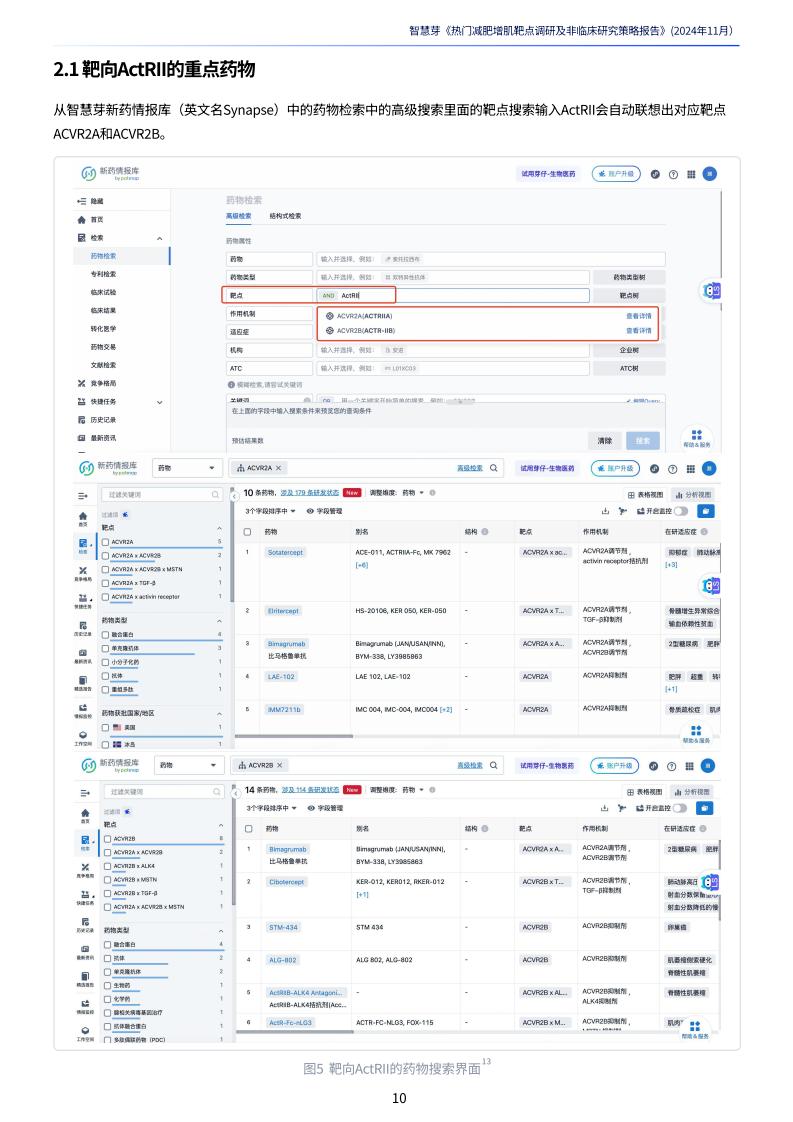Tick 生物药 drug type in ACVR2B panel
793x1122 pixels.
coord(107,985)
